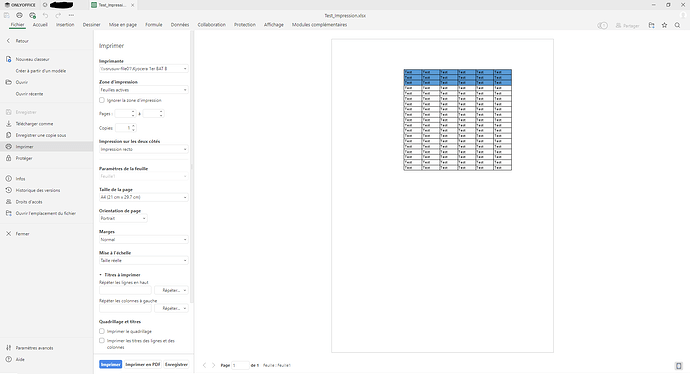Viewport: 690px width, 374px height.
Task: Open Impression recto duplex dropdown
Action: pos(143,149)
